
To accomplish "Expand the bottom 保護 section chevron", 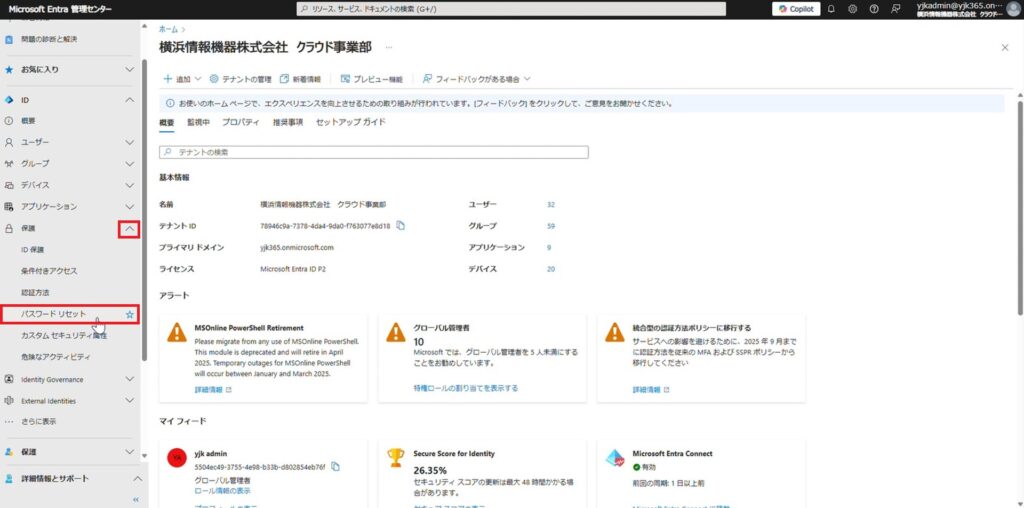I will (129, 452).
